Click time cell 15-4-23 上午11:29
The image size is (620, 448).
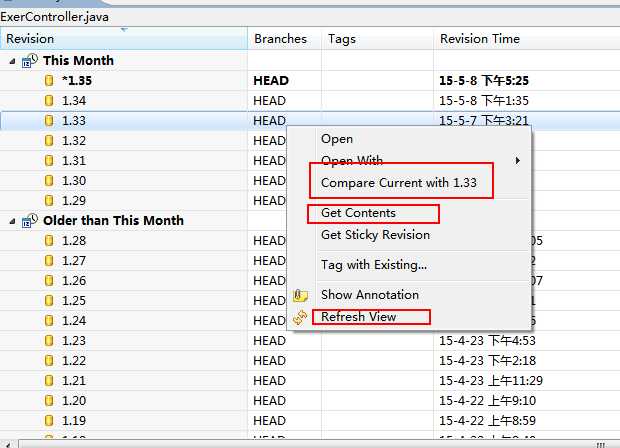click(x=491, y=380)
